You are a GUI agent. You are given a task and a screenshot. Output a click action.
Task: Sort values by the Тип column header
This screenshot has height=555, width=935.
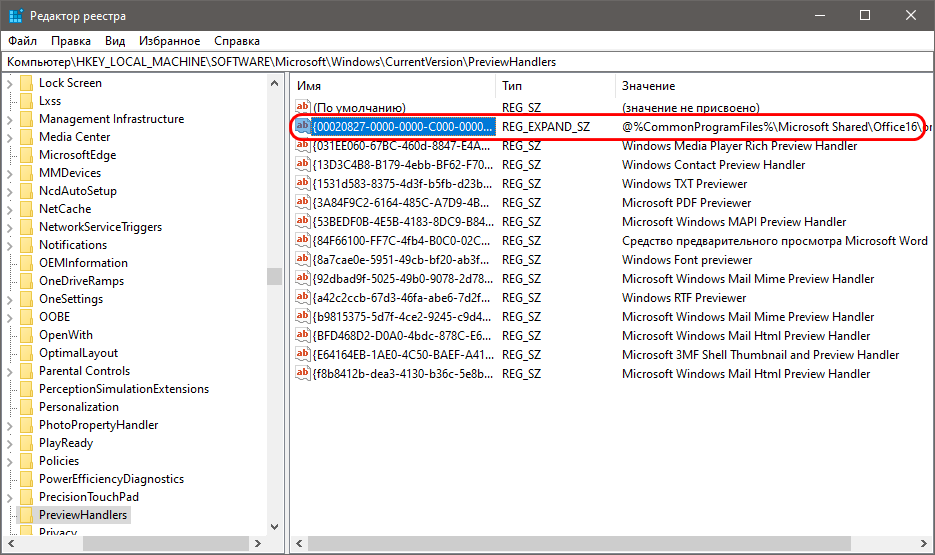click(x=555, y=86)
